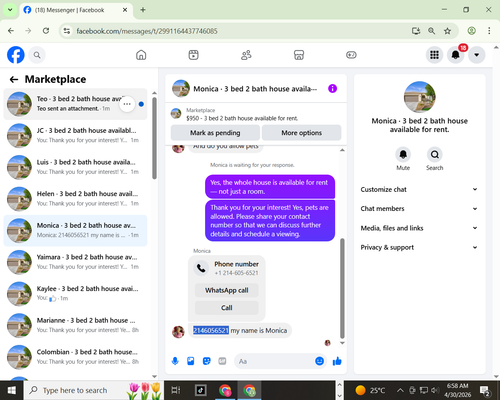Click the phone handset icon in number card
This screenshot has width=500, height=400.
[x=201, y=268]
